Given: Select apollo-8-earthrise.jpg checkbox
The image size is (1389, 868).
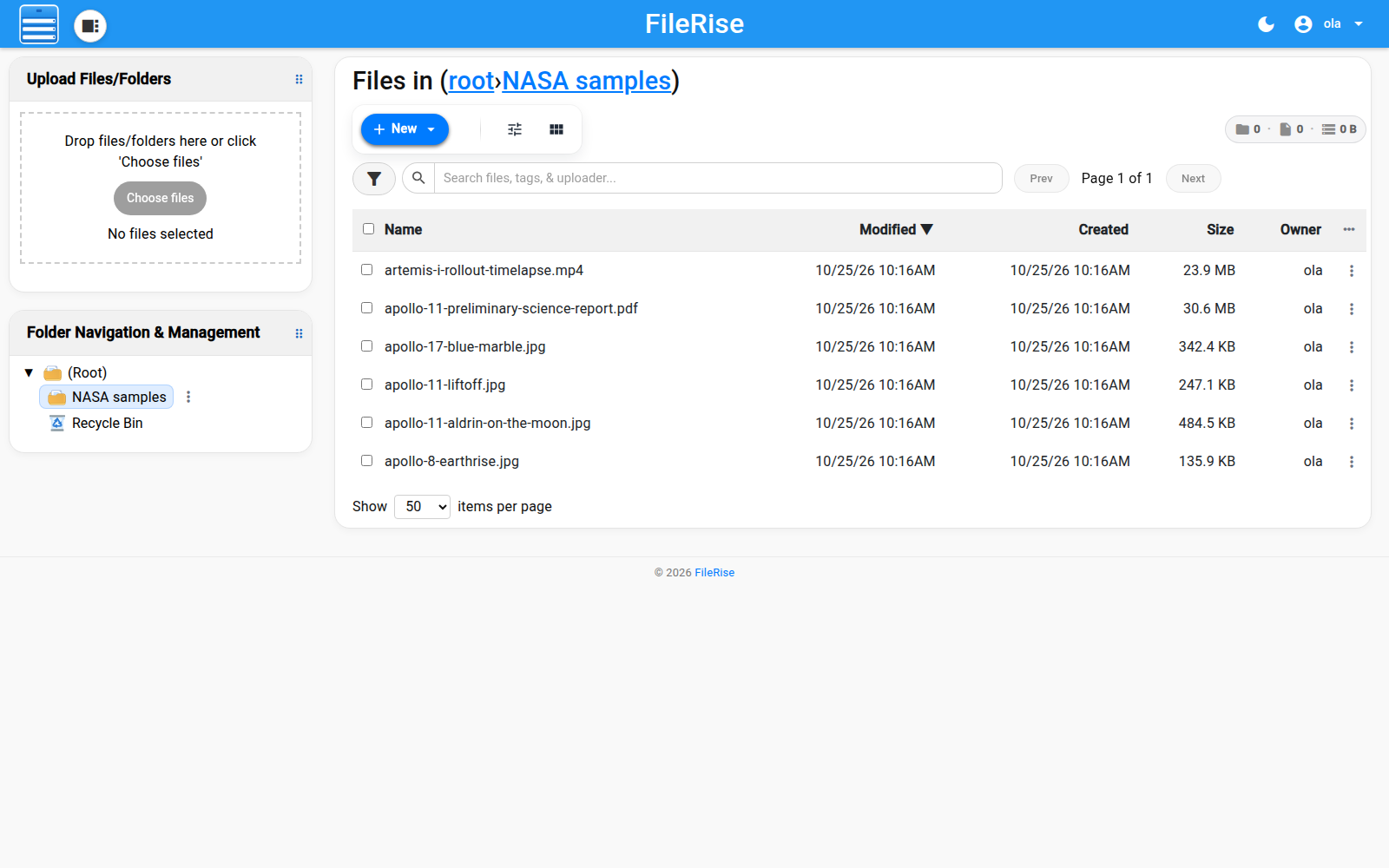Looking at the screenshot, I should pos(366,461).
